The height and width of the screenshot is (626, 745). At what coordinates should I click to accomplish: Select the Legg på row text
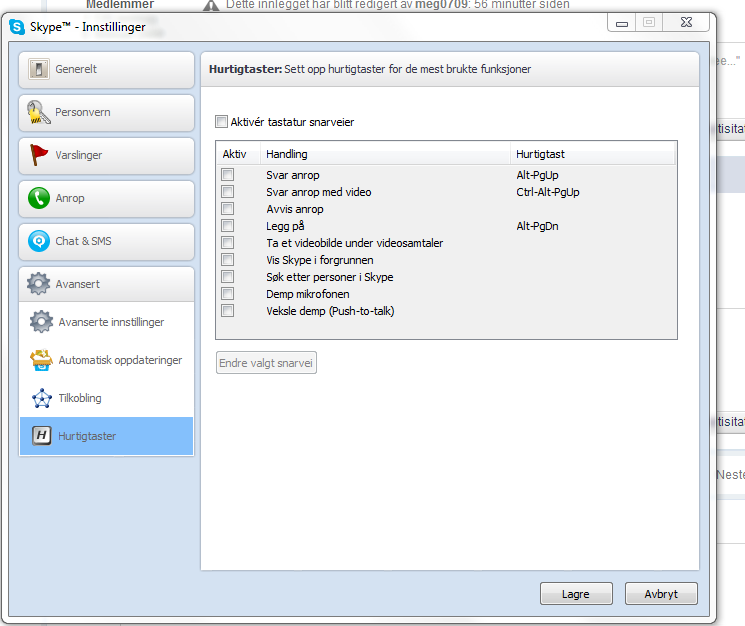tap(285, 226)
